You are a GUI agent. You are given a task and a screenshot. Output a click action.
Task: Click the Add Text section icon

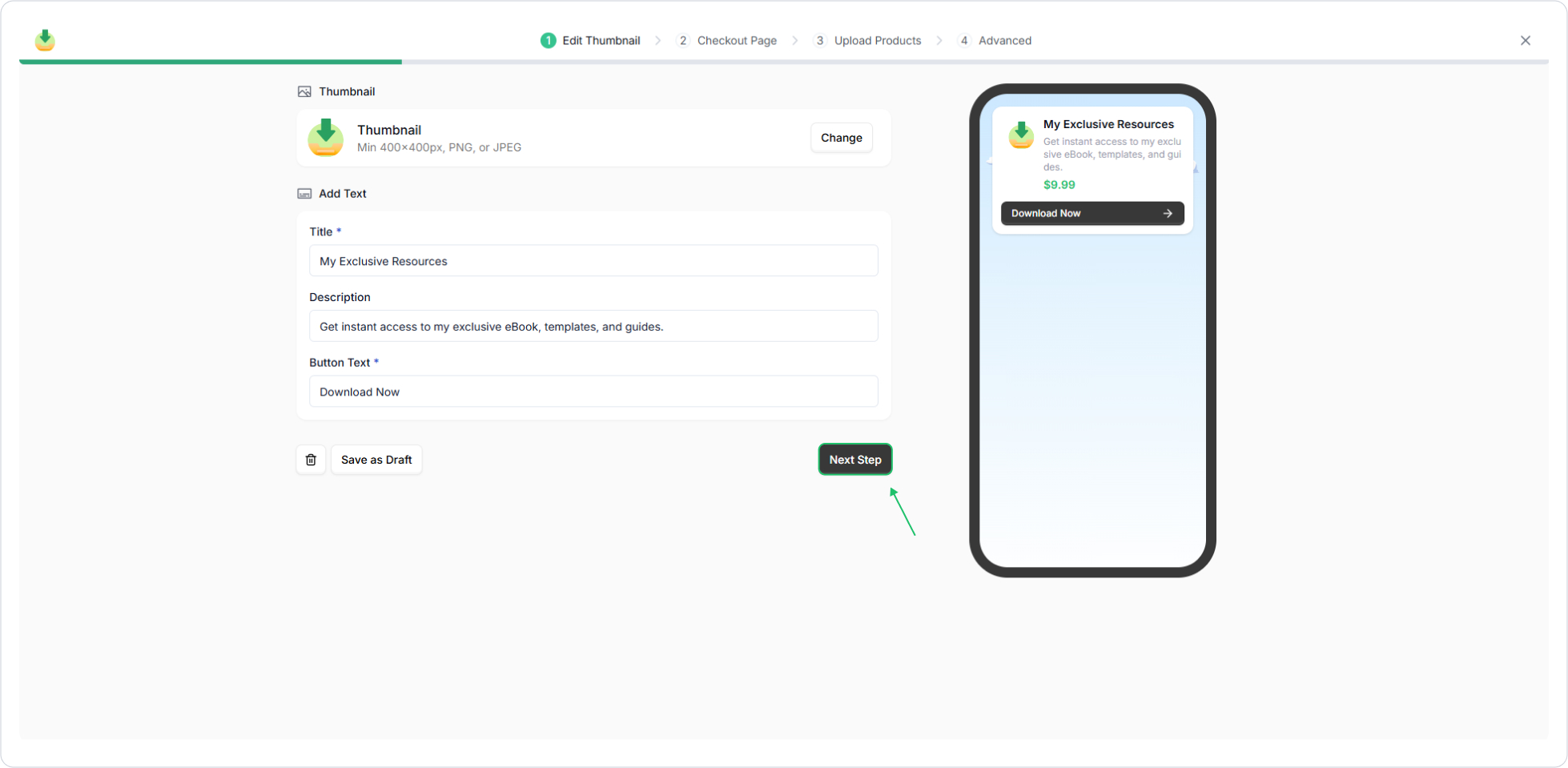pyautogui.click(x=304, y=194)
